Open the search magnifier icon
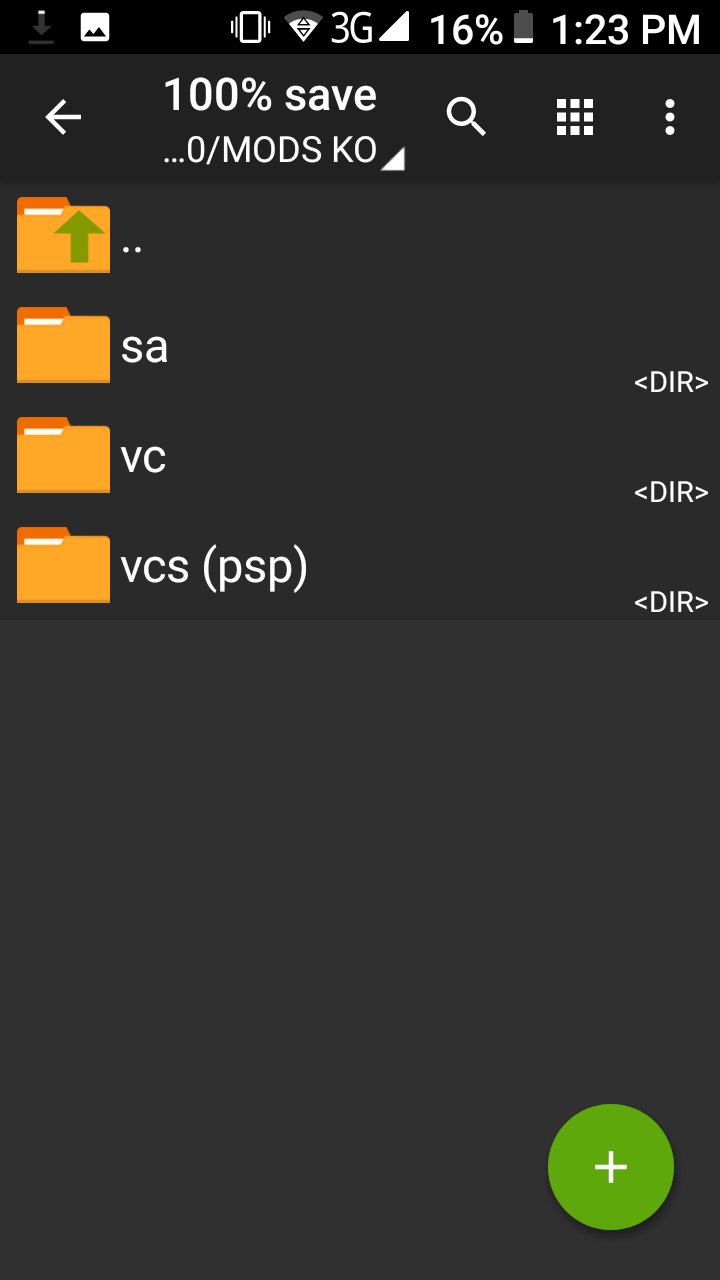Screen dimensions: 720x1280 click(x=466, y=118)
